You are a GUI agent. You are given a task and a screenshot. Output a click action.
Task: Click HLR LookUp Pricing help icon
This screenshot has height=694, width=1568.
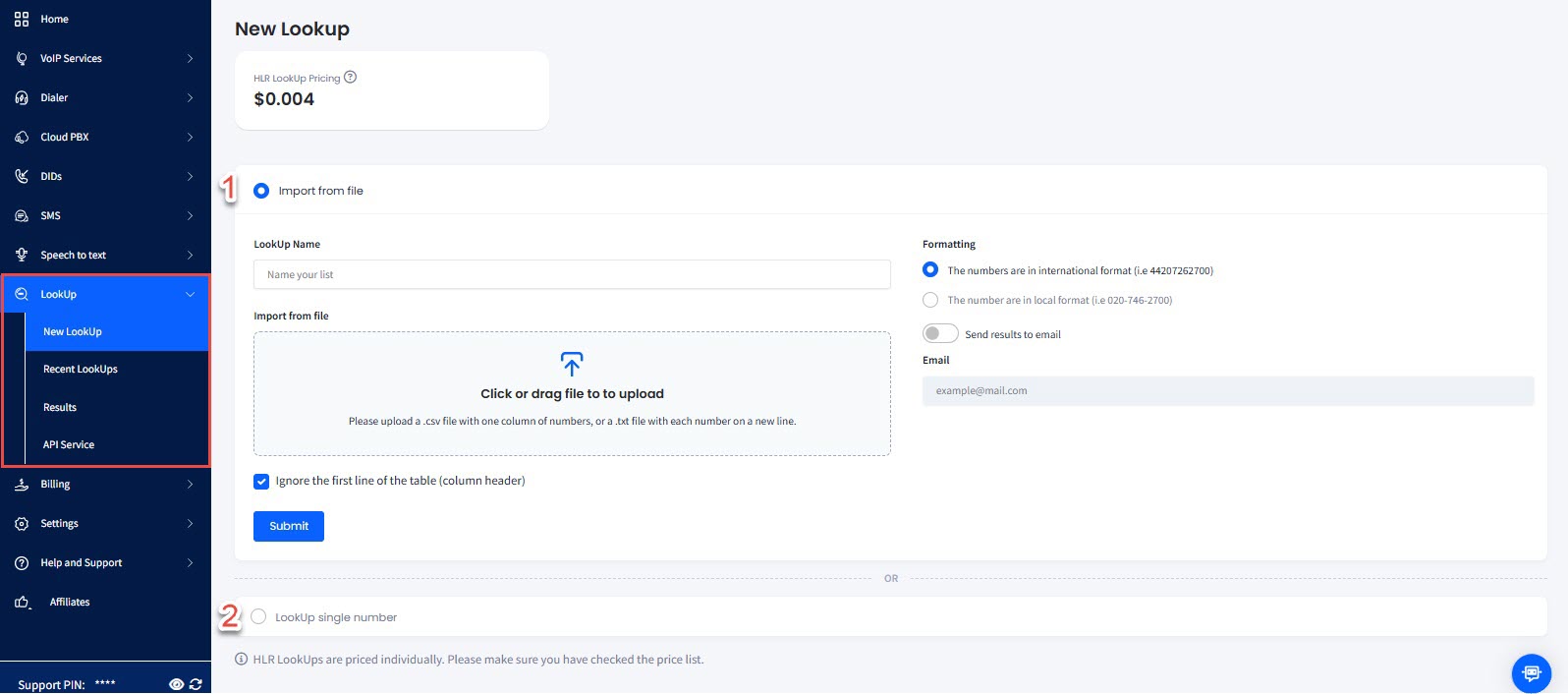pyautogui.click(x=350, y=77)
